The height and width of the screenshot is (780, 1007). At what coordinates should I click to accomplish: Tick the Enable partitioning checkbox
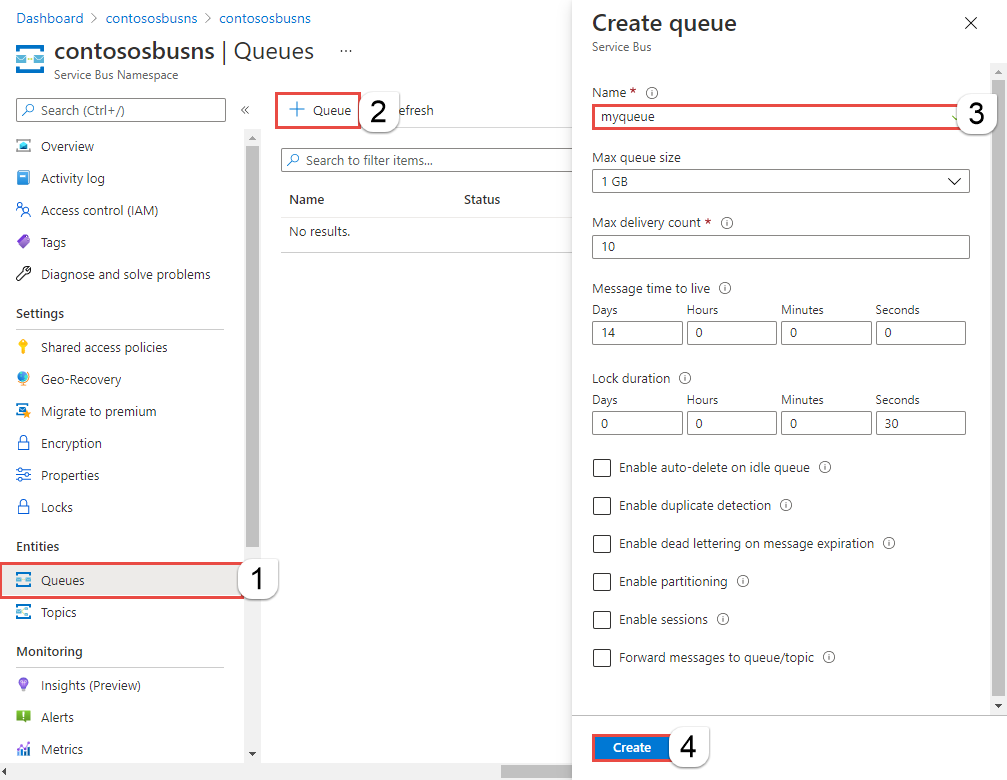(x=602, y=582)
